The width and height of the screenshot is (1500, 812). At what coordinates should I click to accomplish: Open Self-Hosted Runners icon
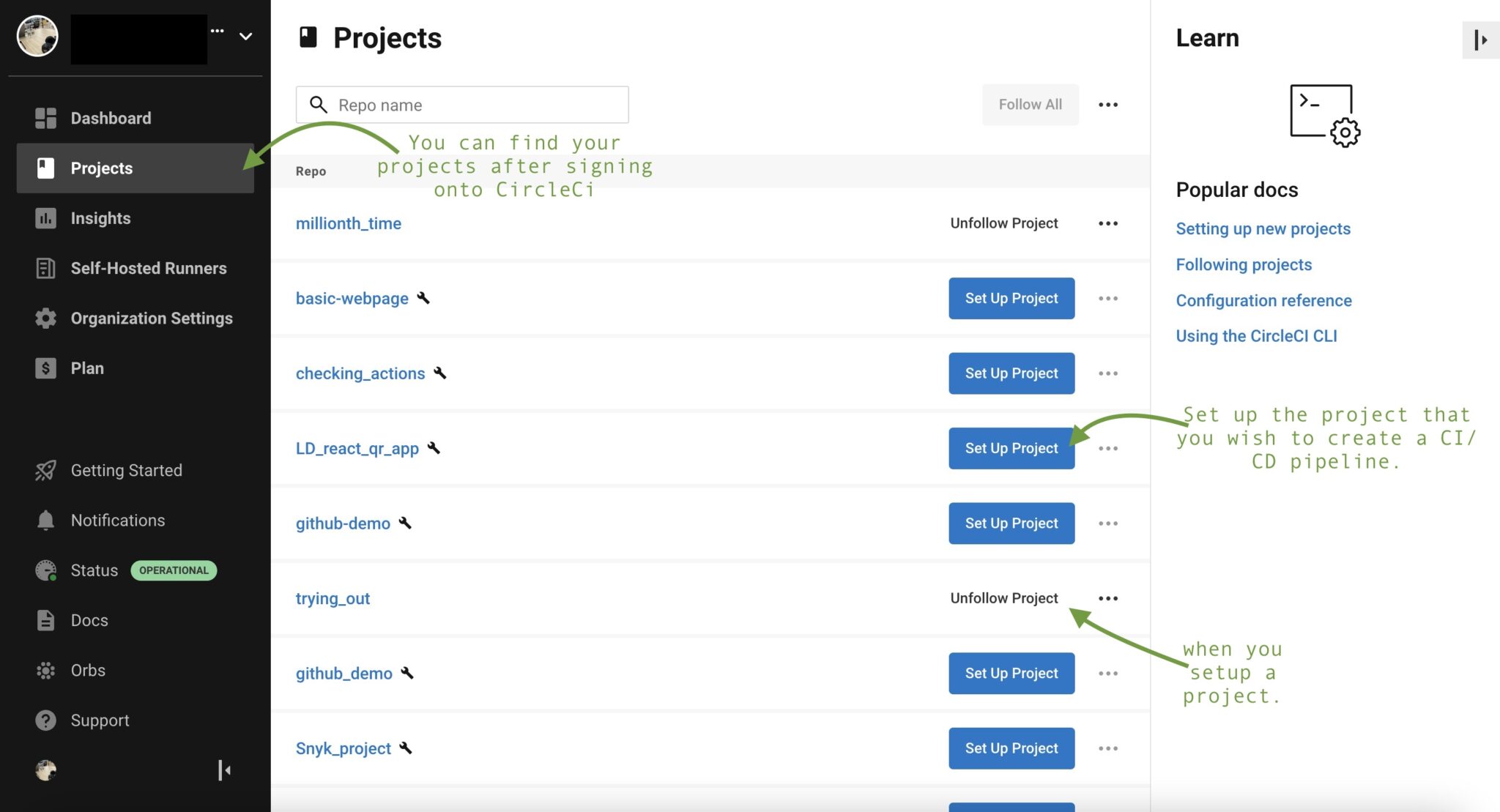point(45,268)
